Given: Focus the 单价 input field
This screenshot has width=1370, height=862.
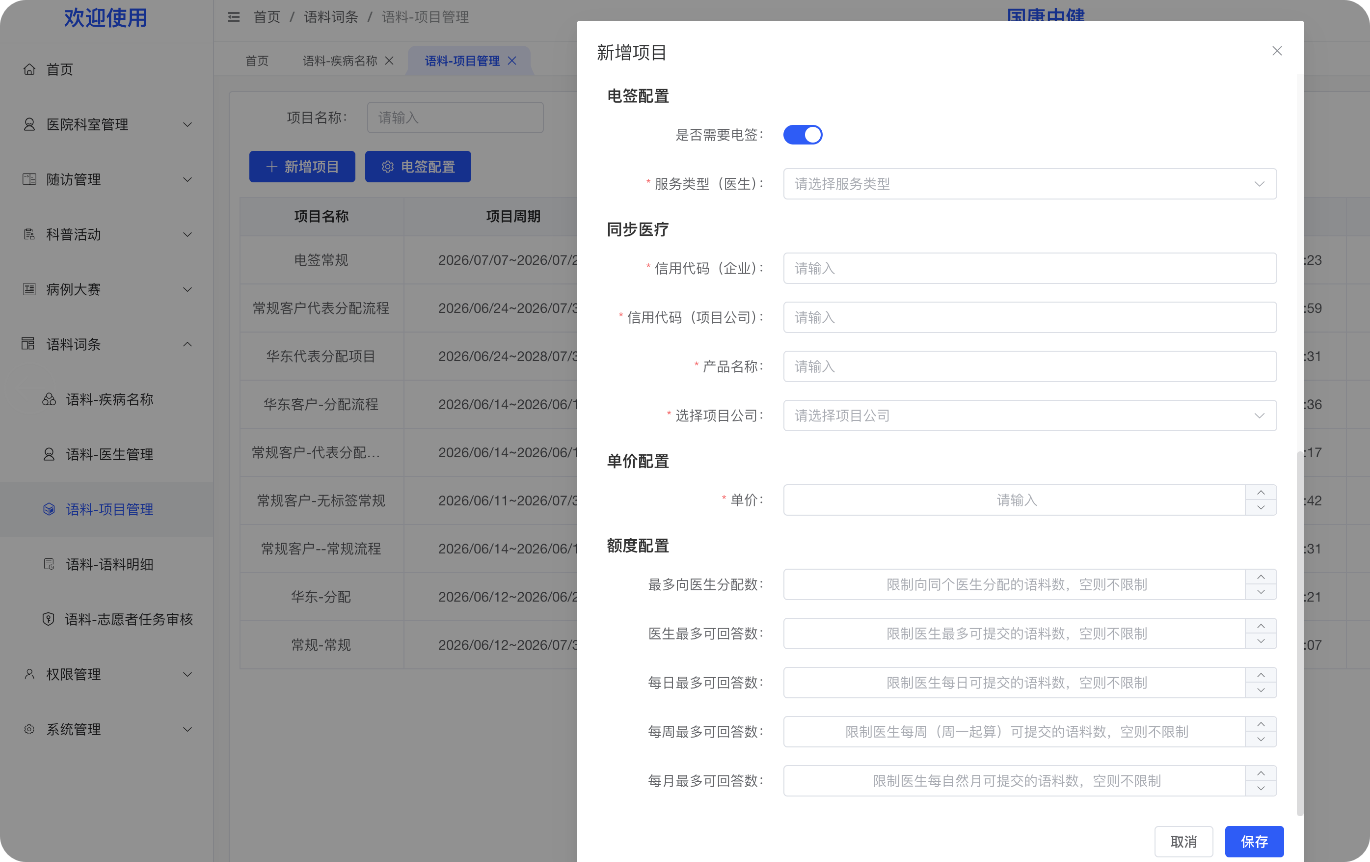Looking at the screenshot, I should (1014, 500).
